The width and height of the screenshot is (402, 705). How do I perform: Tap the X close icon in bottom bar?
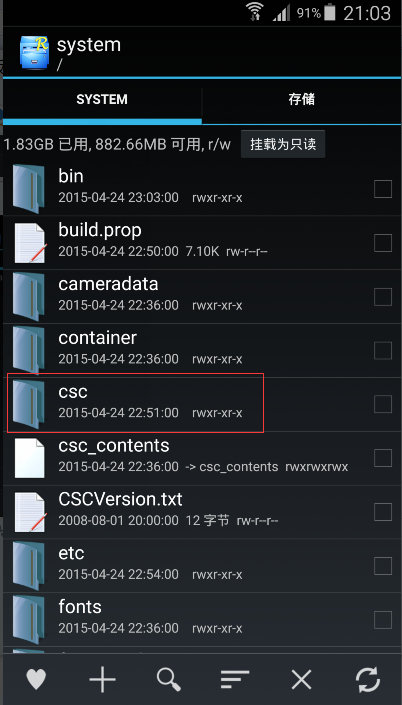(x=301, y=679)
